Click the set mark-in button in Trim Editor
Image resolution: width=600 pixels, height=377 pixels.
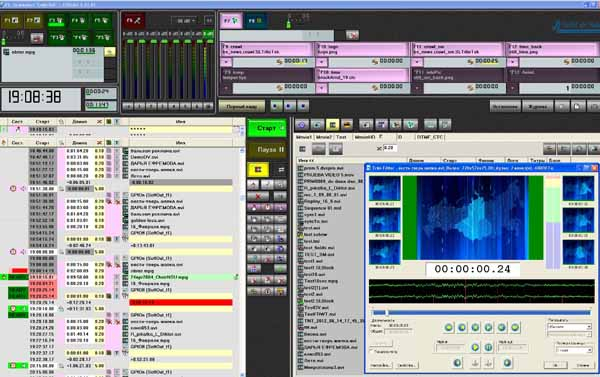(x=475, y=363)
